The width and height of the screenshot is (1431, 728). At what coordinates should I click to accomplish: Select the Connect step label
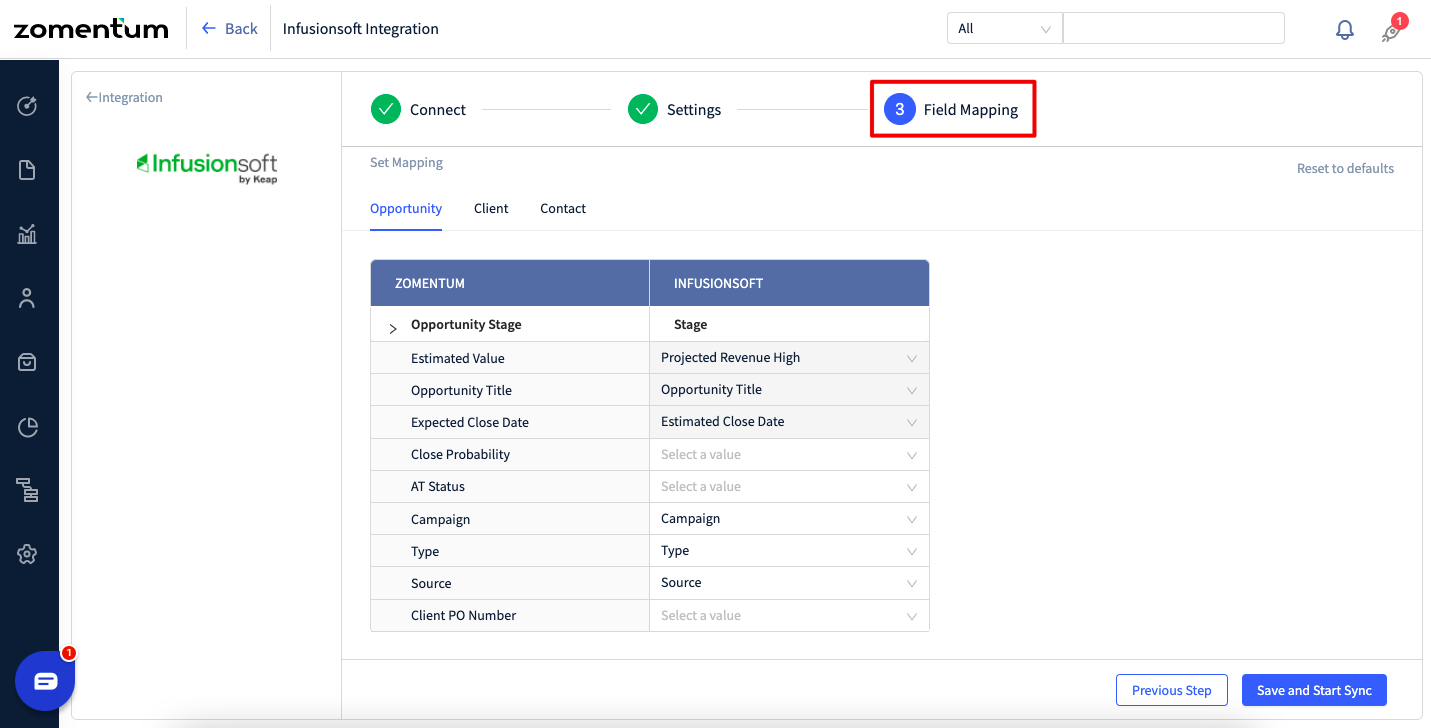438,110
